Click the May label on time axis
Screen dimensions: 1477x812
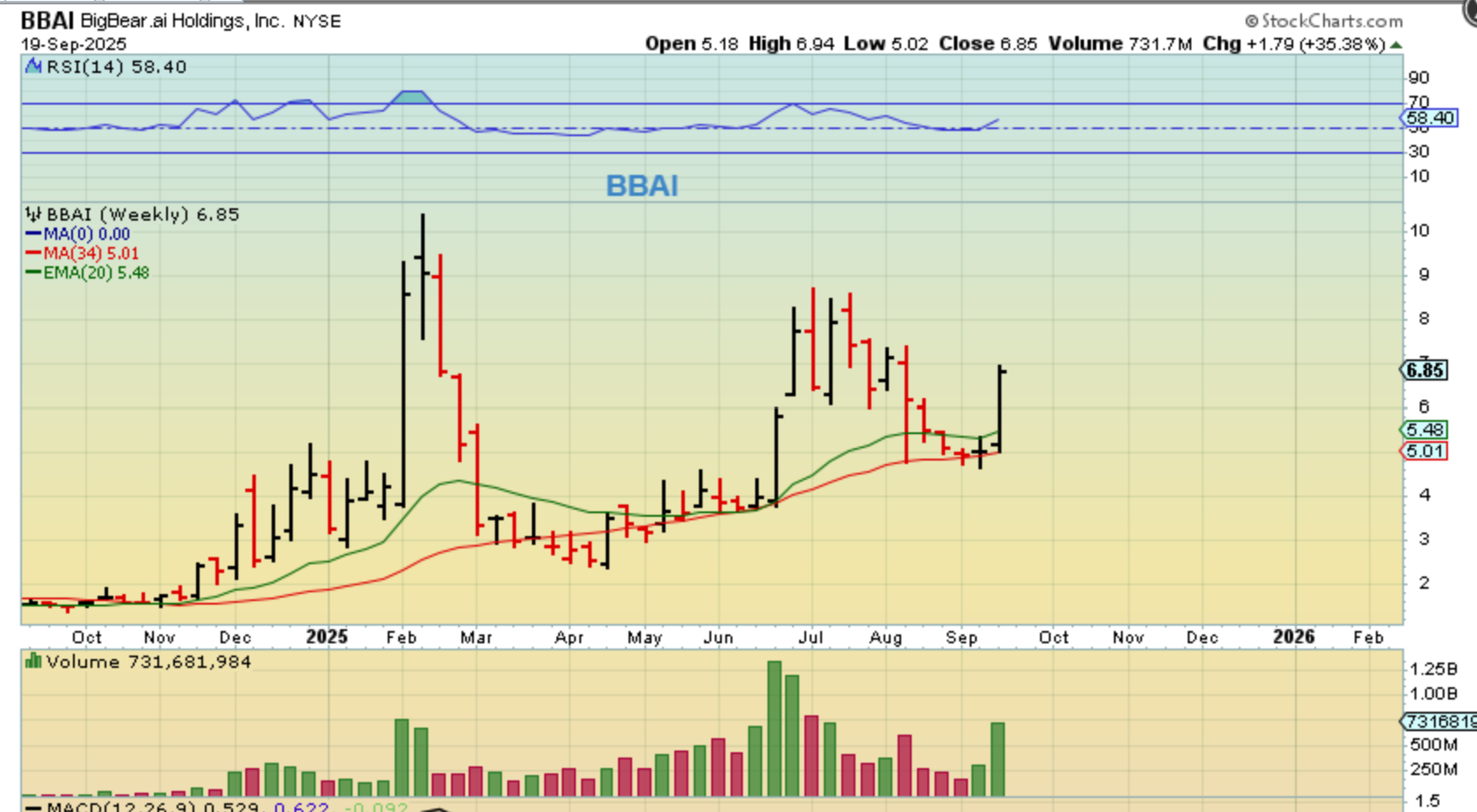pos(644,637)
